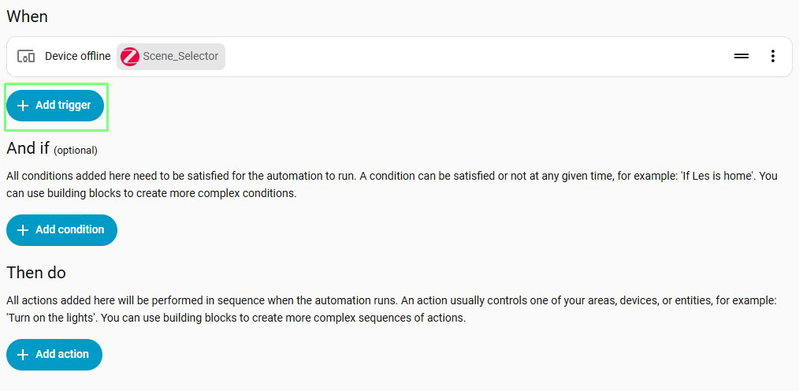Add a new trigger via Add trigger label
Screen dimensions: 799x391
pyautogui.click(x=63, y=105)
